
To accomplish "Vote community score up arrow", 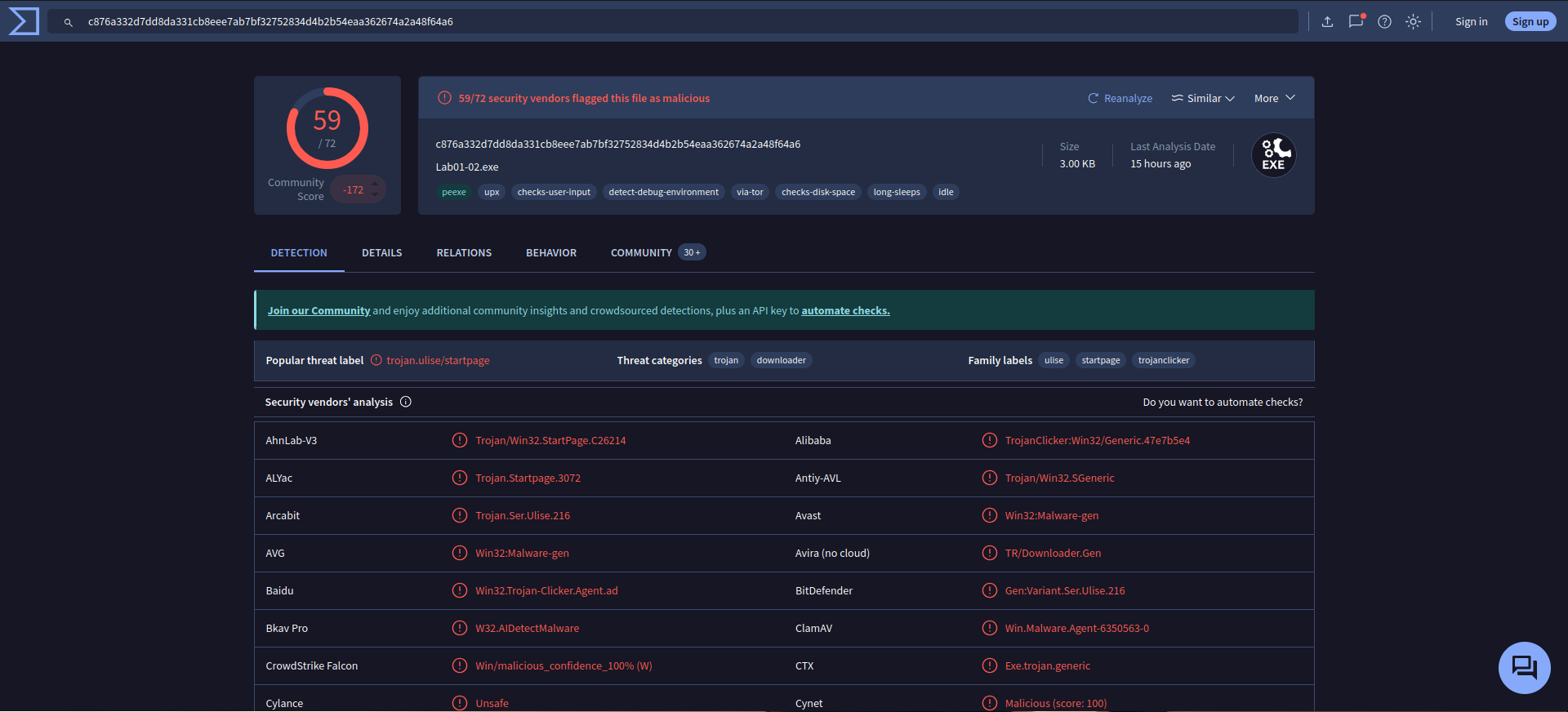I will (x=375, y=184).
